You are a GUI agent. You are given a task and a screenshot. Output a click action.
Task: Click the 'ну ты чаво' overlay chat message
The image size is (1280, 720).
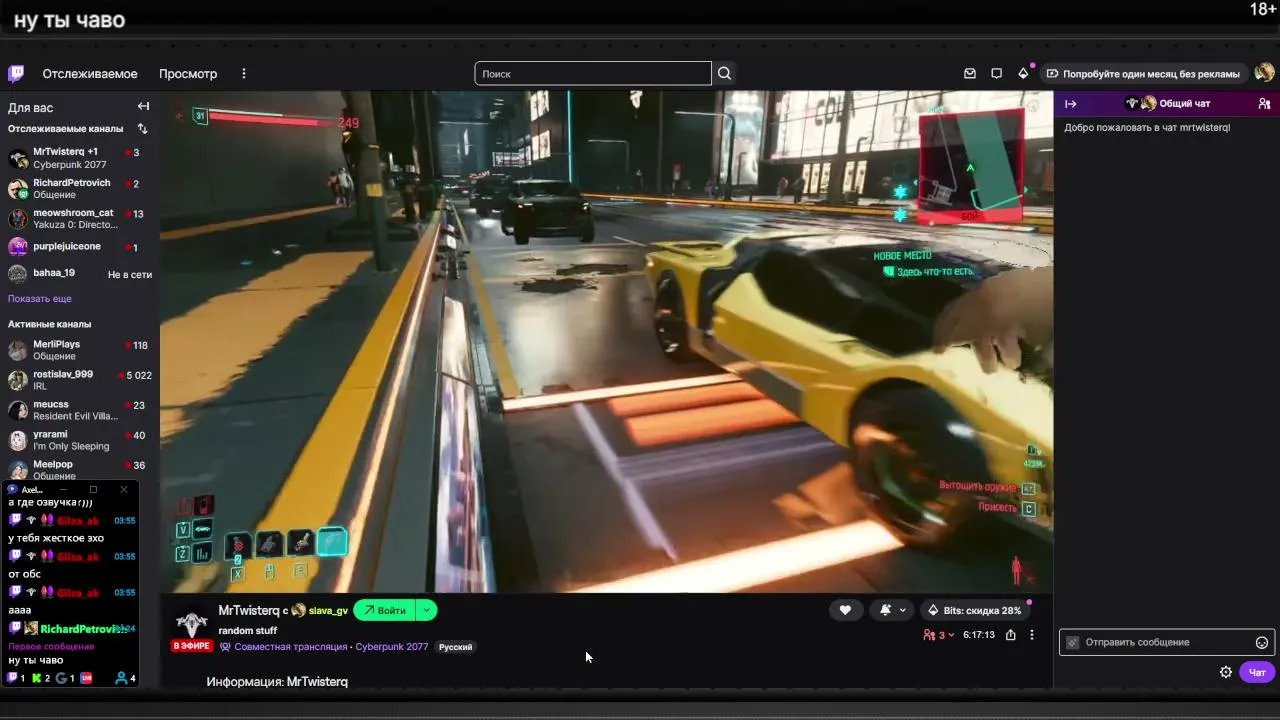36,660
